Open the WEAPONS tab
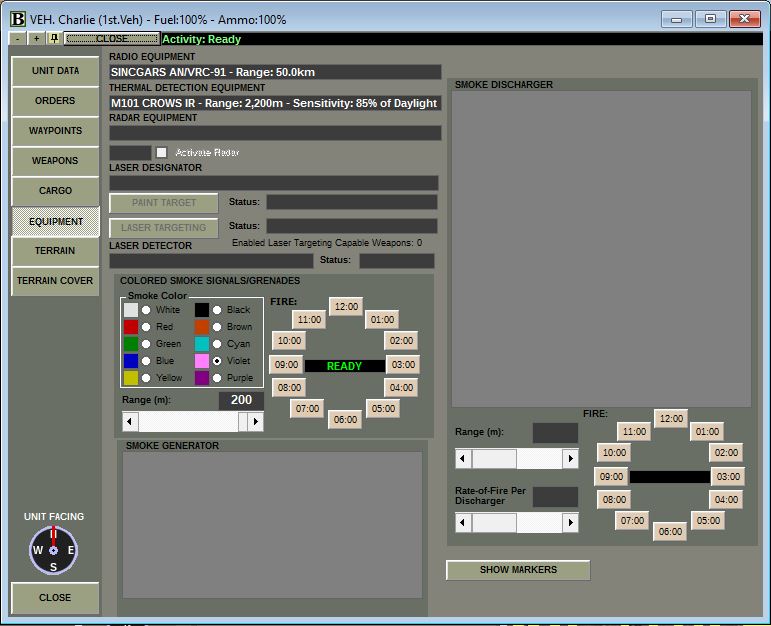Image resolution: width=771 pixels, height=626 pixels. click(55, 161)
